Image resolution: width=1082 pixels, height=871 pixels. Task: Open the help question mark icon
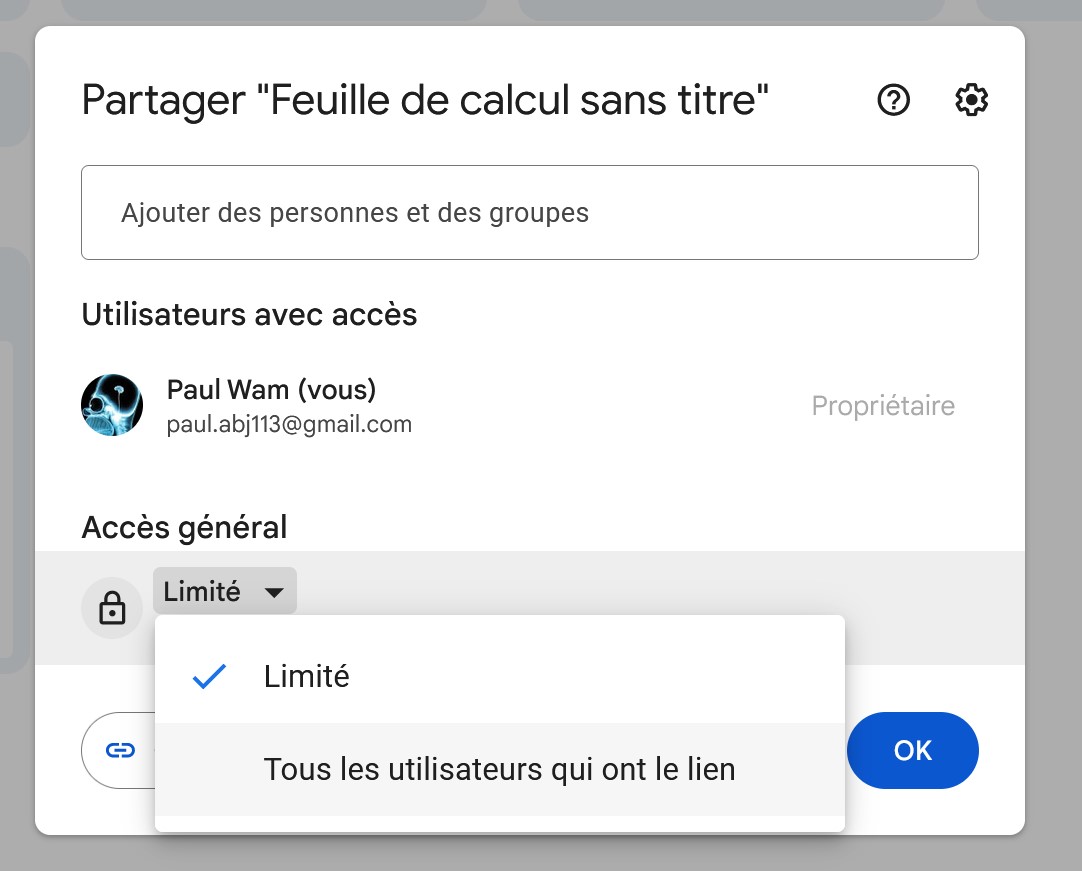[x=894, y=101]
